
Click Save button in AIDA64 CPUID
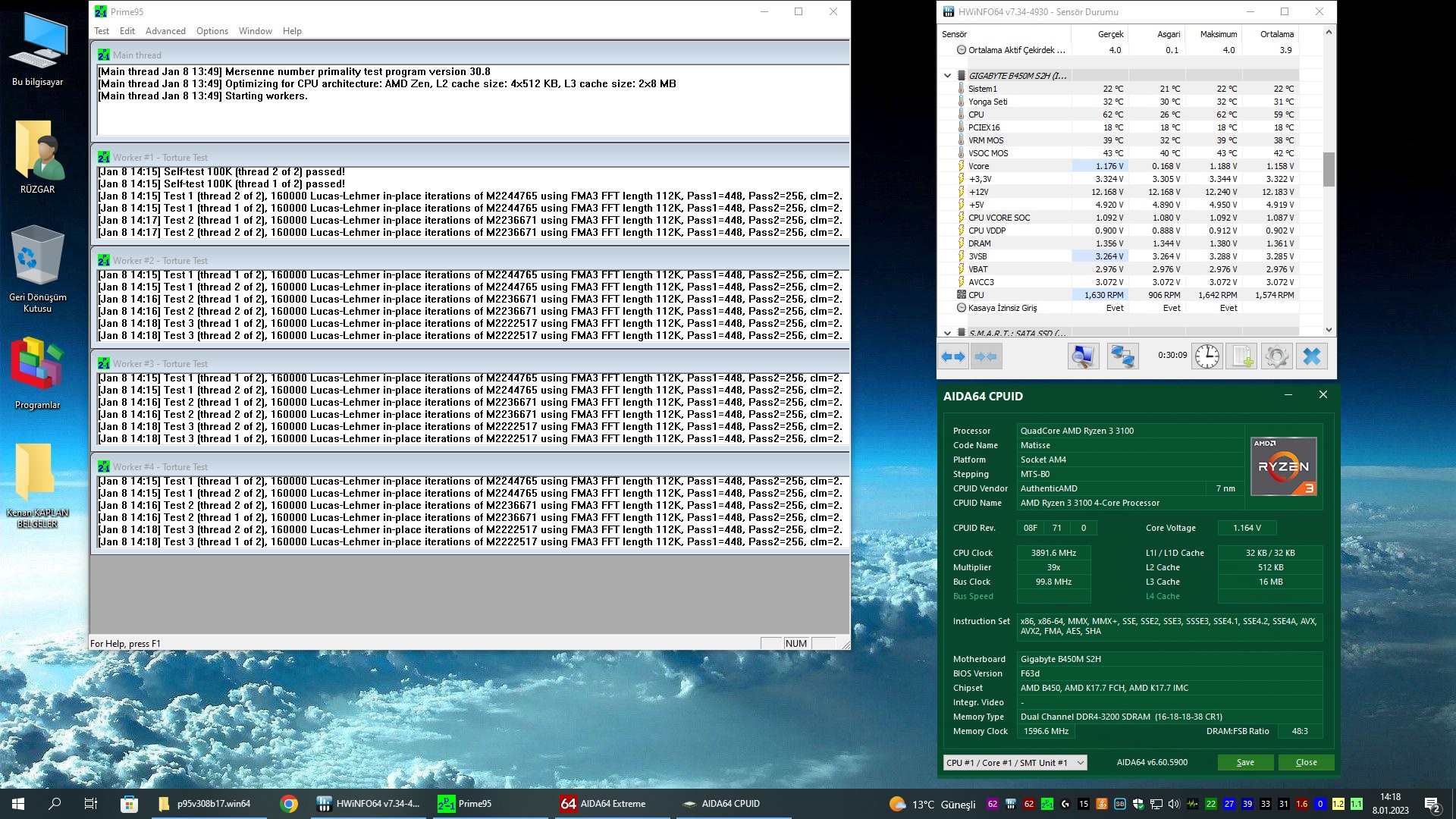click(1245, 763)
